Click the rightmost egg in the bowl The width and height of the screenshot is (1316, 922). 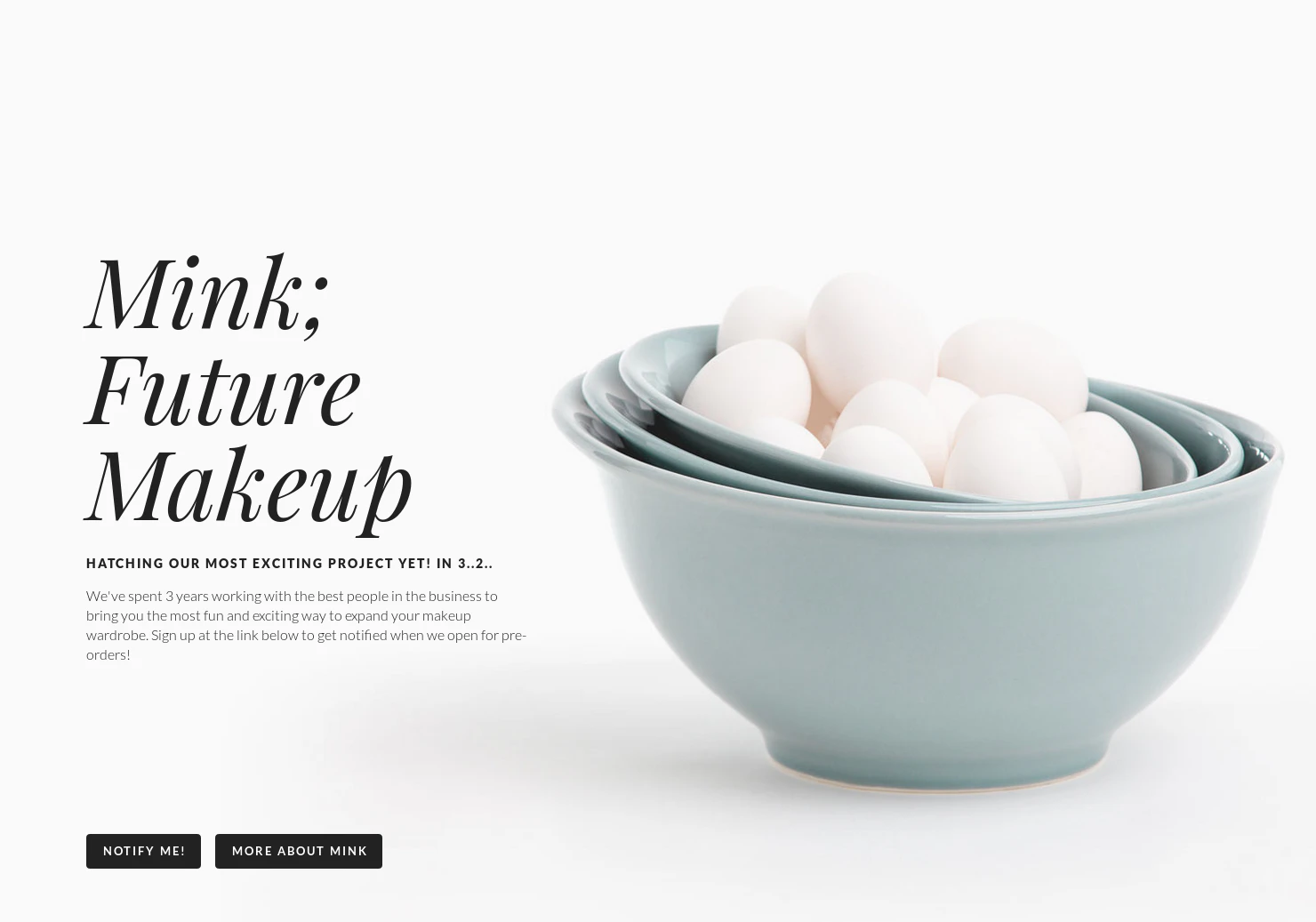1103,453
